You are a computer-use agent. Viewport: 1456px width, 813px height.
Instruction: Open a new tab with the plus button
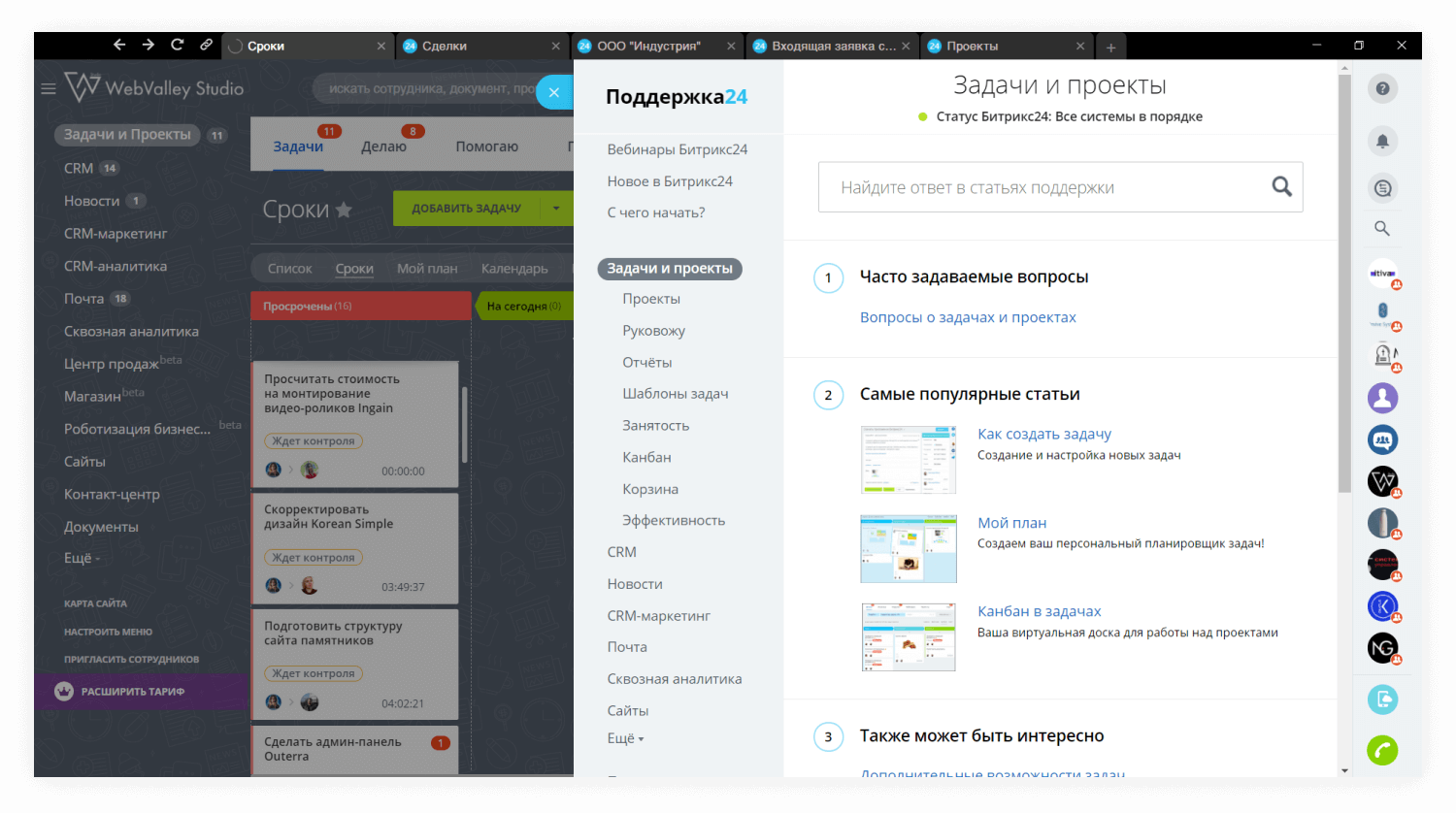tap(1110, 47)
